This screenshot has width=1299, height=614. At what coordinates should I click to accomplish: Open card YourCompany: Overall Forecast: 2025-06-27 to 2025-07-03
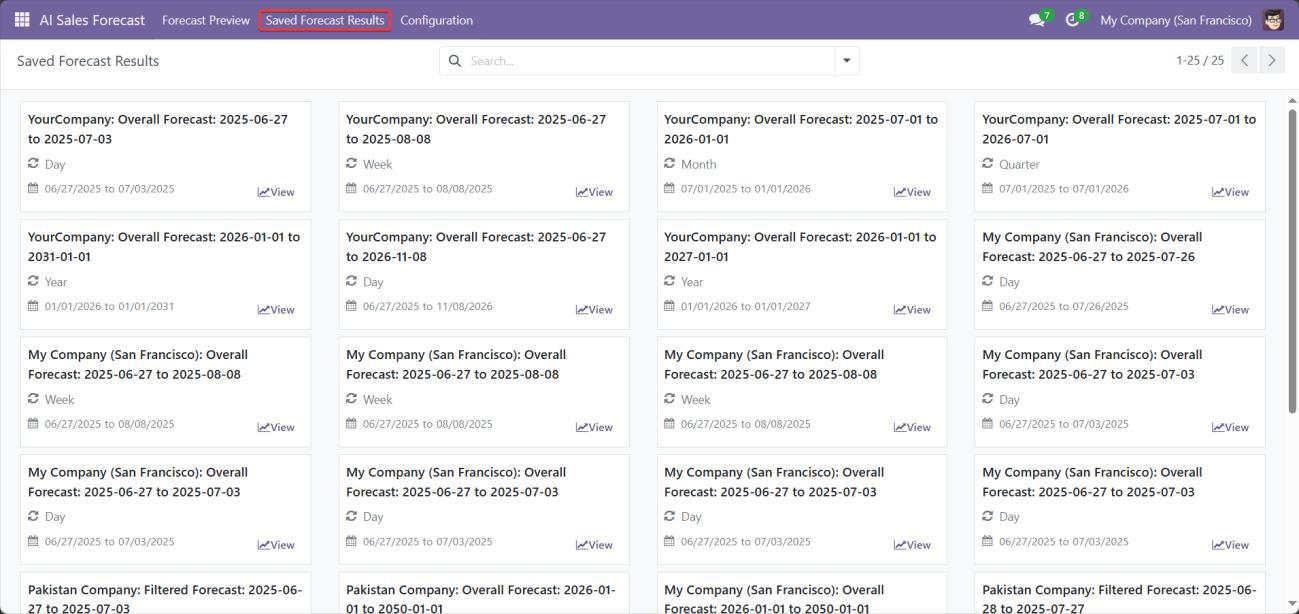166,156
